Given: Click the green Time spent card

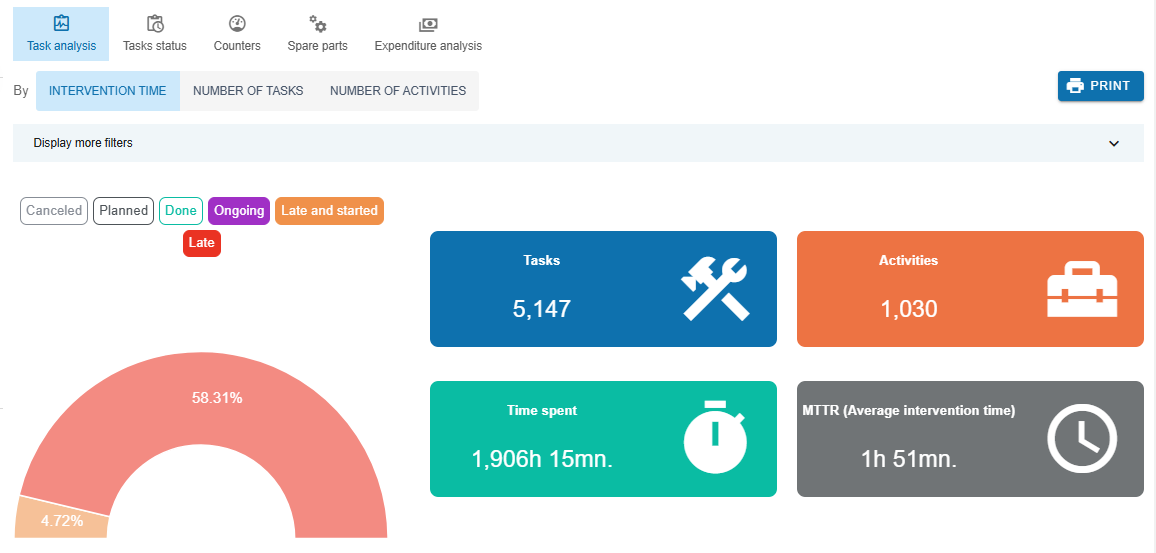Looking at the screenshot, I should tap(603, 439).
